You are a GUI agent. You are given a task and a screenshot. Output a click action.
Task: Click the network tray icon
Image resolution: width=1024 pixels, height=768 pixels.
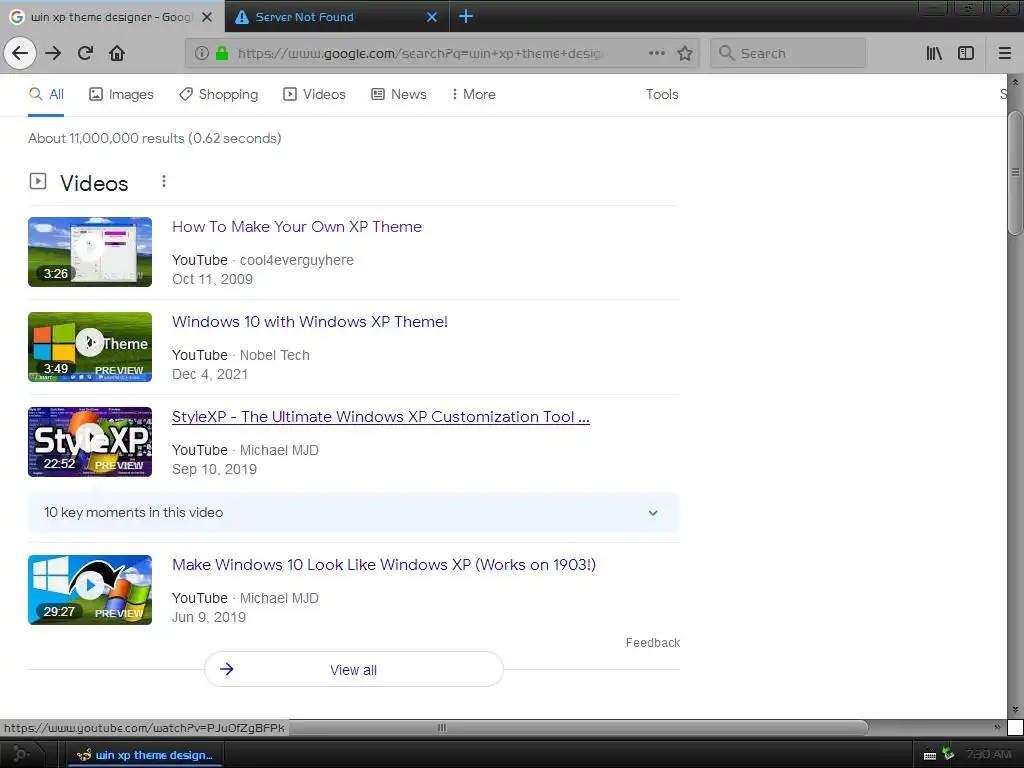[x=949, y=754]
